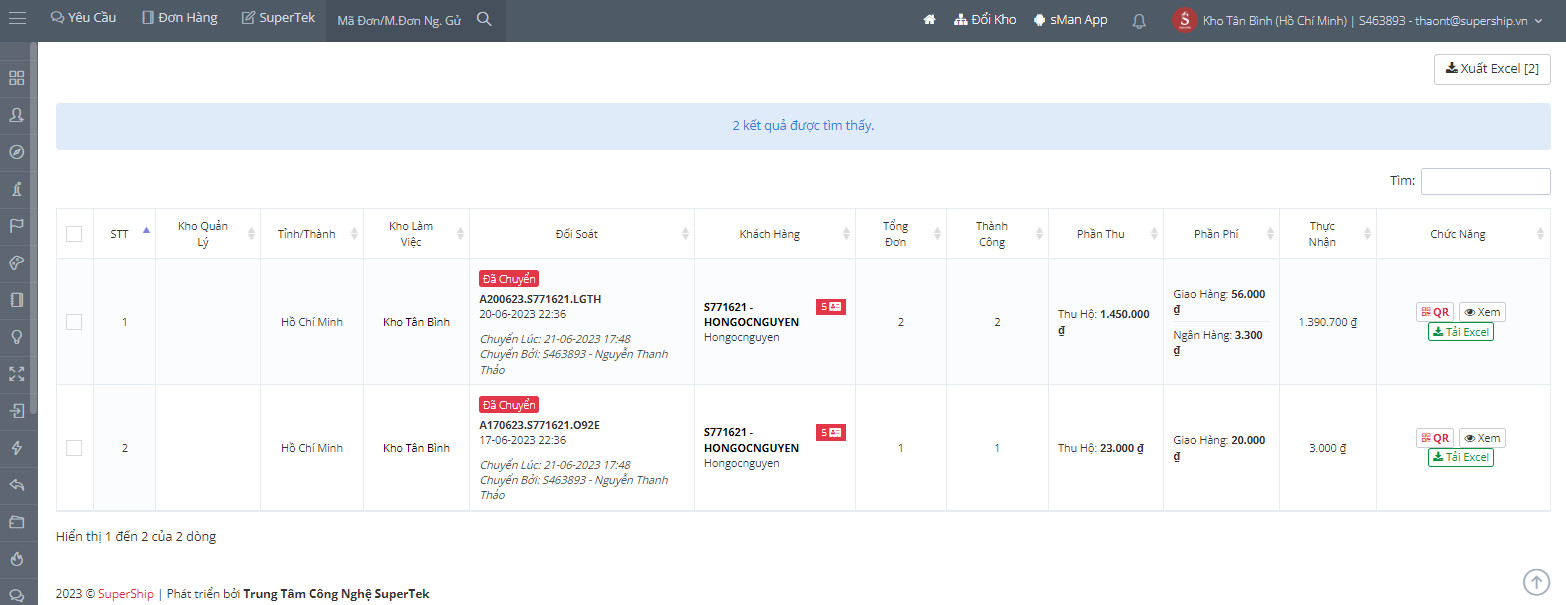Open sMan App link

point(1070,19)
